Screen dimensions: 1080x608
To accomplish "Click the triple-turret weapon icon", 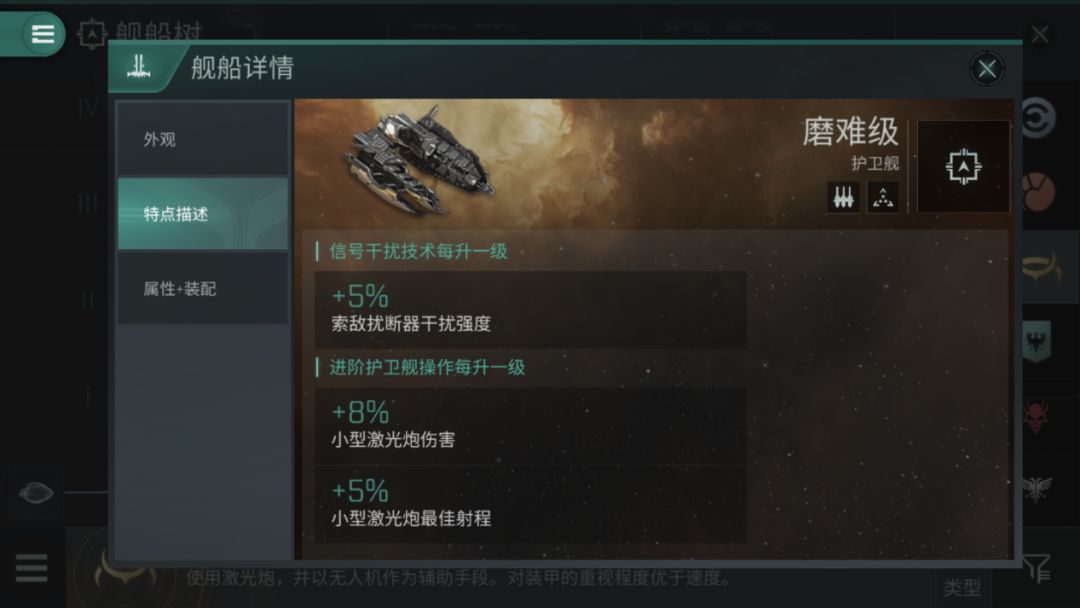I will point(843,198).
